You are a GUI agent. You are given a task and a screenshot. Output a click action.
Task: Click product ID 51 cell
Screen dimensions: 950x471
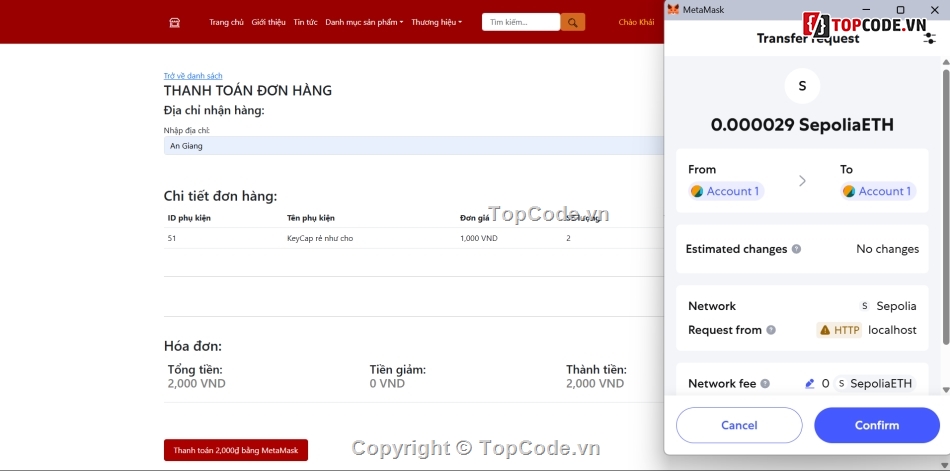(x=172, y=238)
